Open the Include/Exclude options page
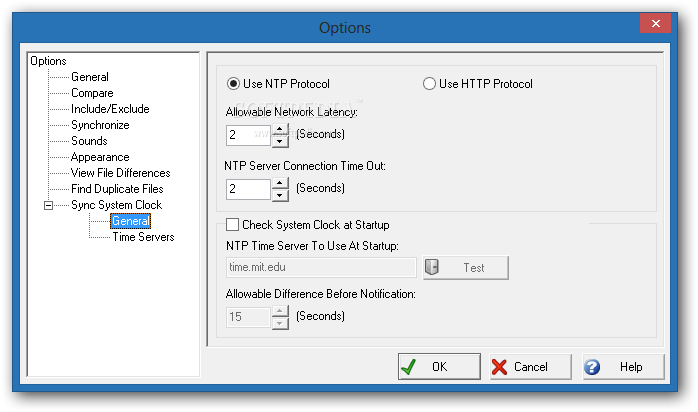The image size is (698, 412). click(x=110, y=109)
